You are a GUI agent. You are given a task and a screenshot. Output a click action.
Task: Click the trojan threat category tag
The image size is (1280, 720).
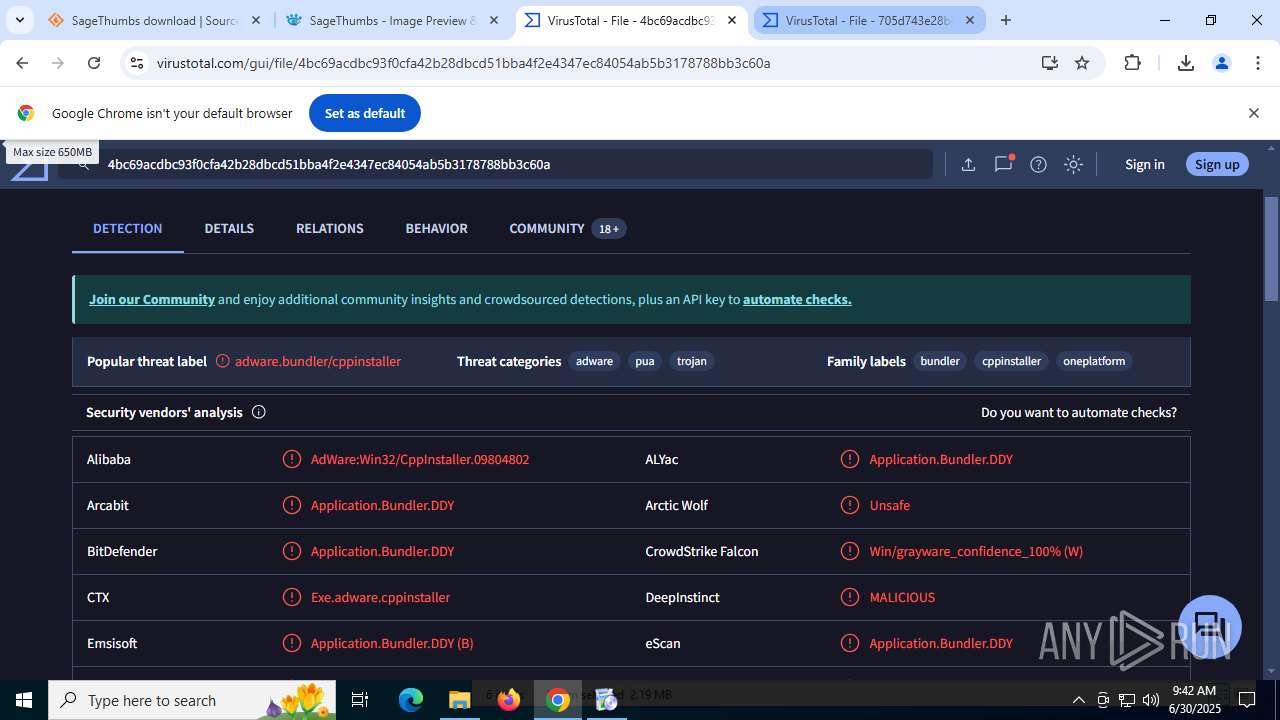[692, 361]
